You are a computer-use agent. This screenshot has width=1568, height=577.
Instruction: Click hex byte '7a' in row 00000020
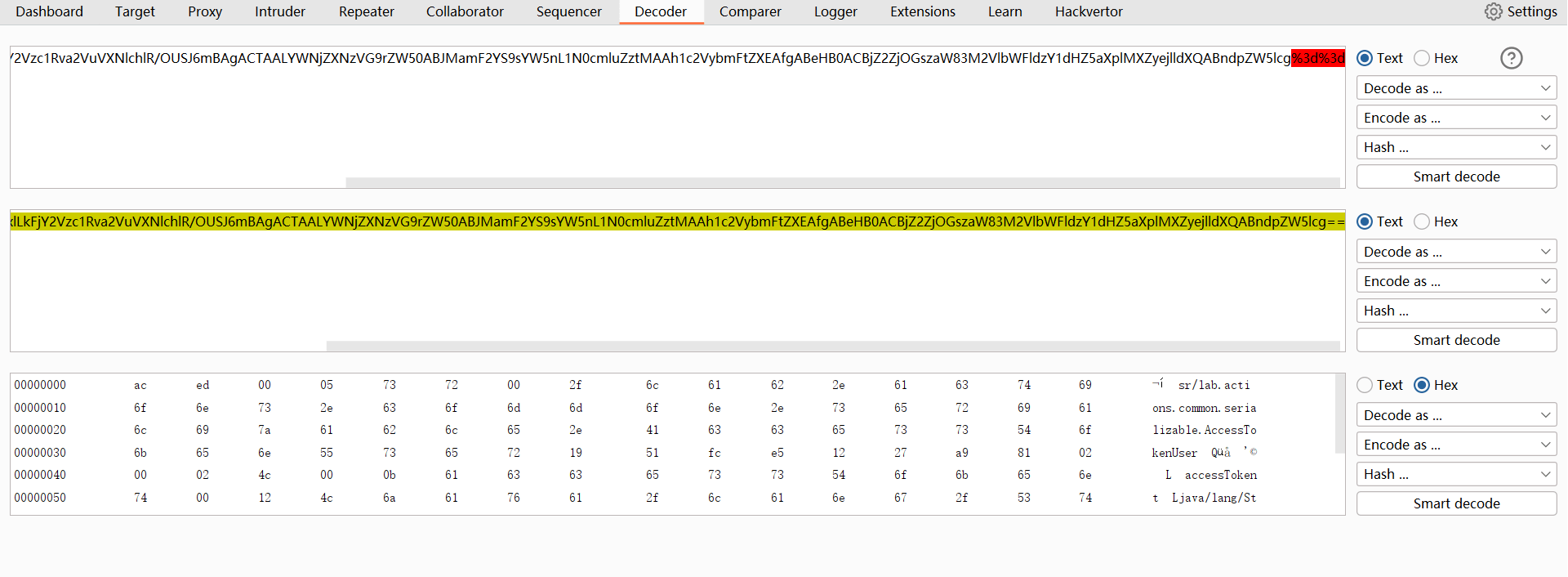click(x=265, y=430)
